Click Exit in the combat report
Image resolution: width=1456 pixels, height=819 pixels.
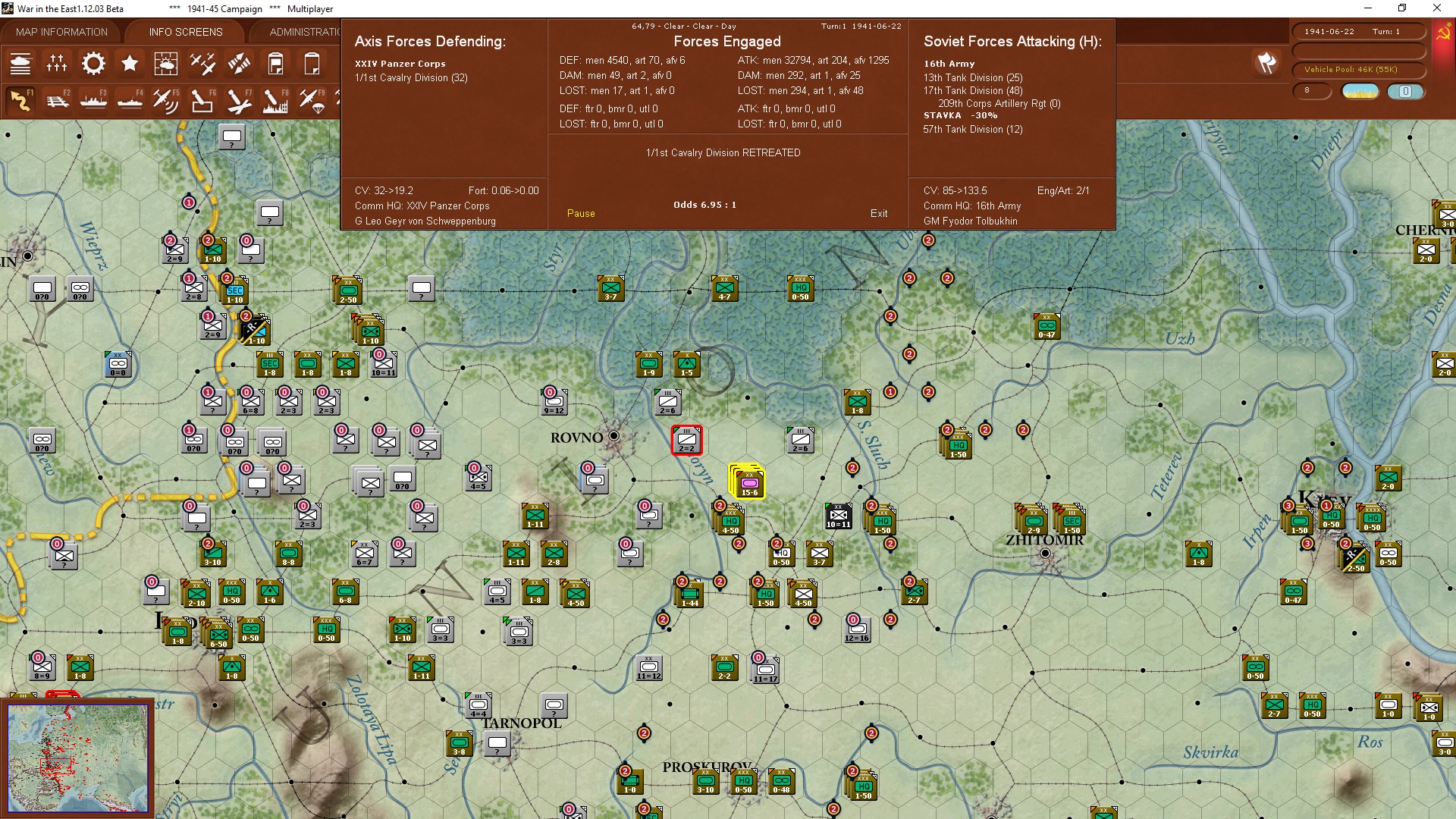click(878, 213)
